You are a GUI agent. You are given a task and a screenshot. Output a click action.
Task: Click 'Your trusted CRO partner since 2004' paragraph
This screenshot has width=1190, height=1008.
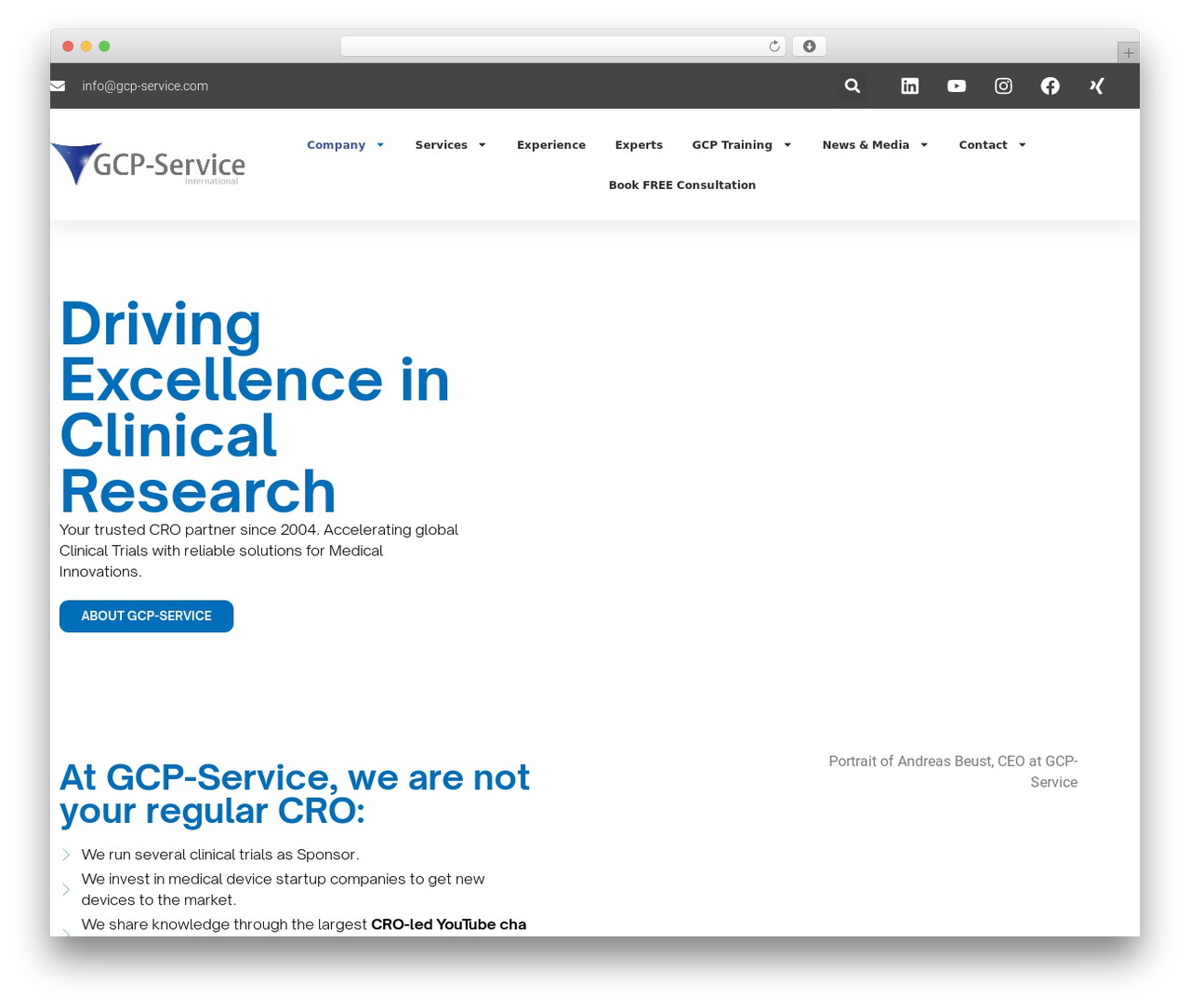tap(258, 550)
